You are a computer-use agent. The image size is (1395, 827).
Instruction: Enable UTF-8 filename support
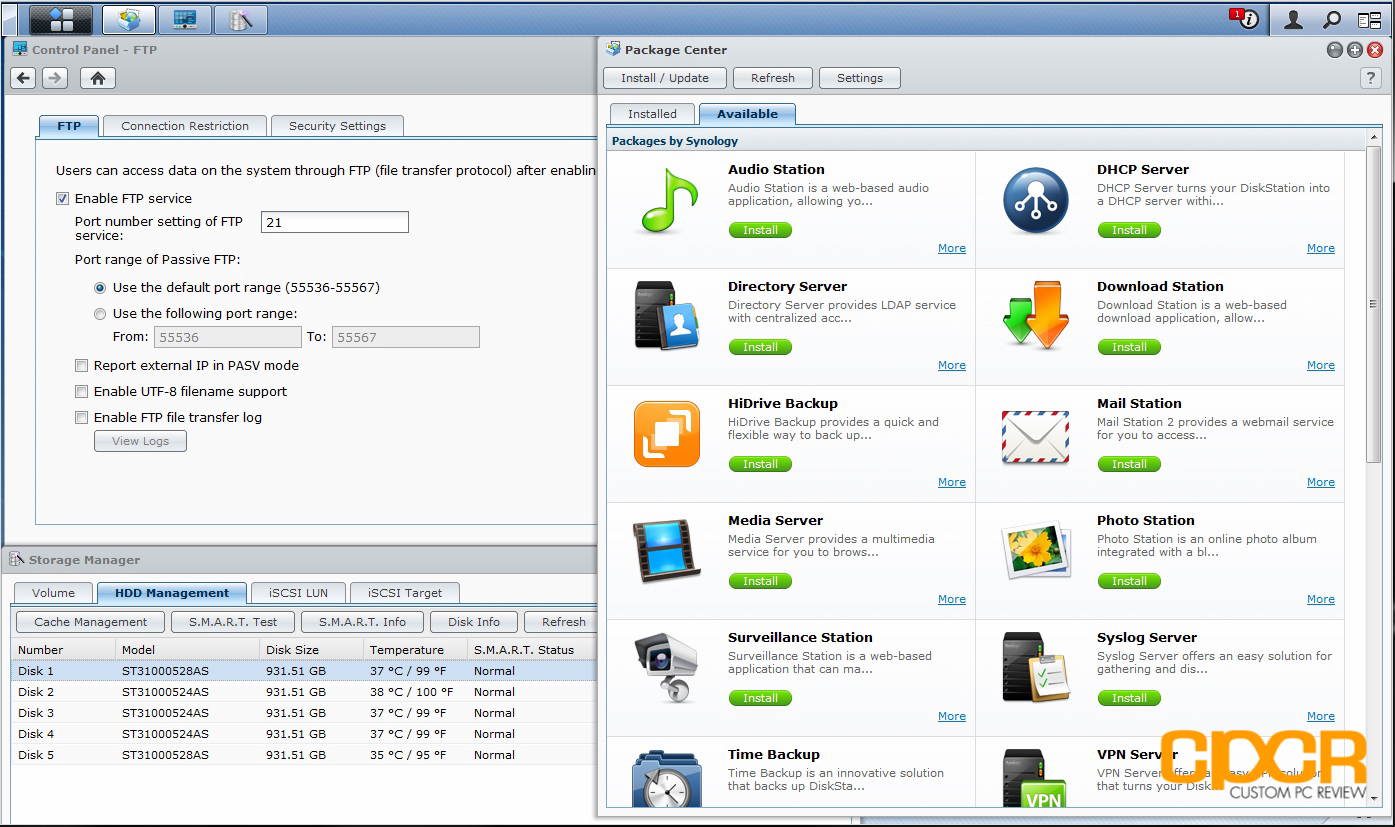tap(82, 392)
